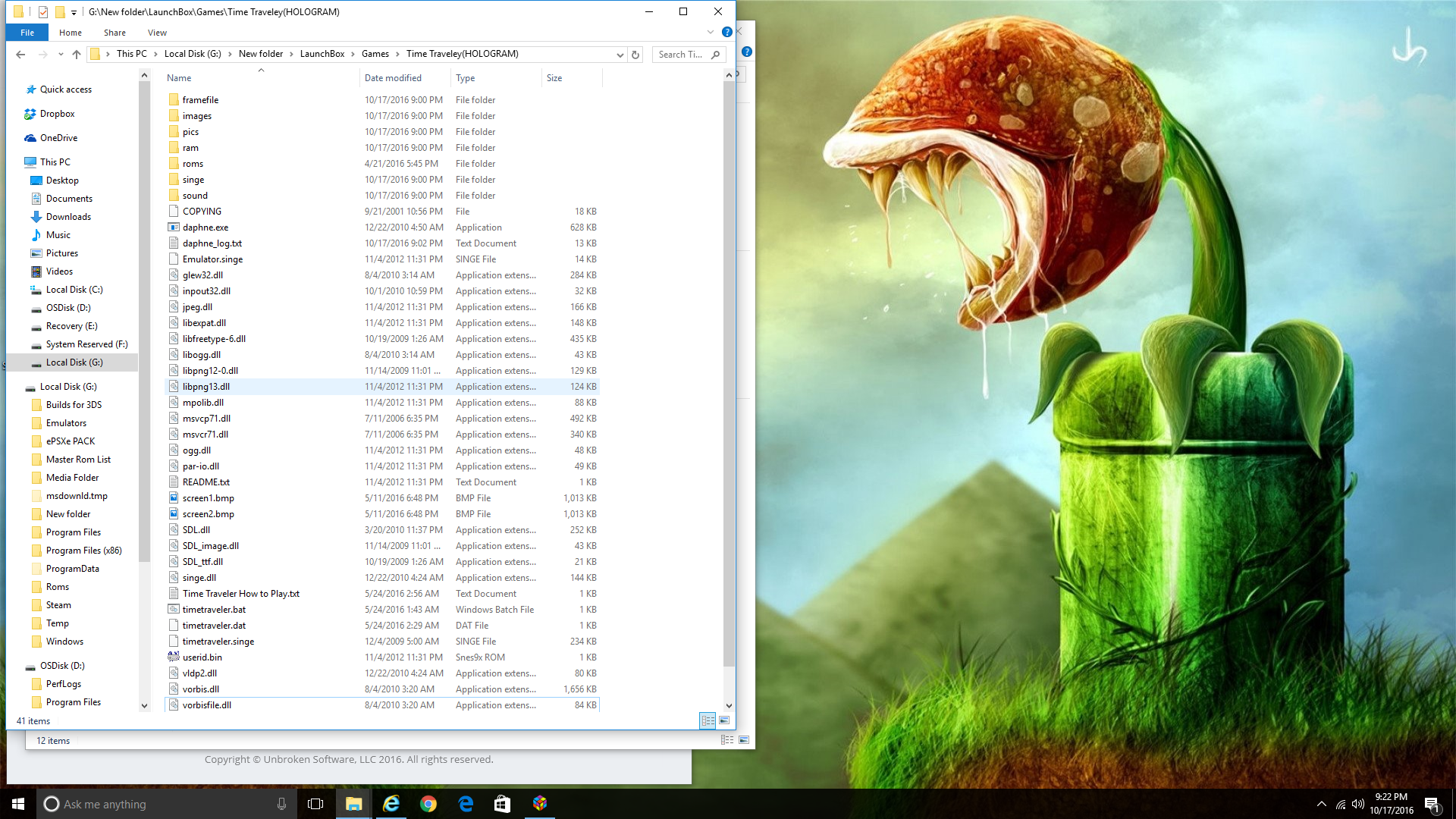The image size is (1456, 819).
Task: Click the search magnifier icon
Action: 715,55
